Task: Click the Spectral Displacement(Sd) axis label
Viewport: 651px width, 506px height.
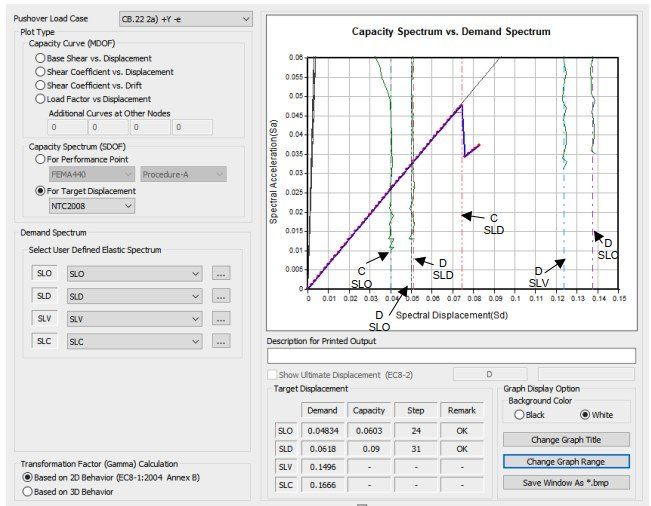Action: click(452, 315)
